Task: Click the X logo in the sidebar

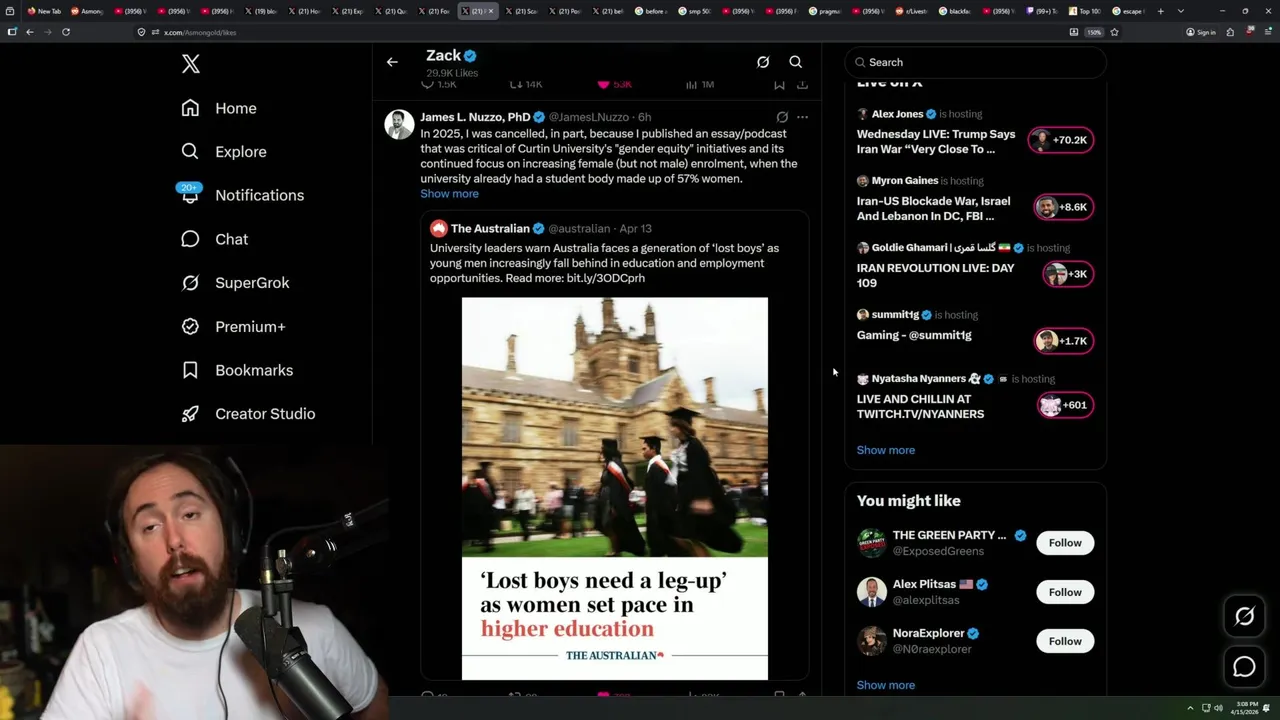Action: 191,64
